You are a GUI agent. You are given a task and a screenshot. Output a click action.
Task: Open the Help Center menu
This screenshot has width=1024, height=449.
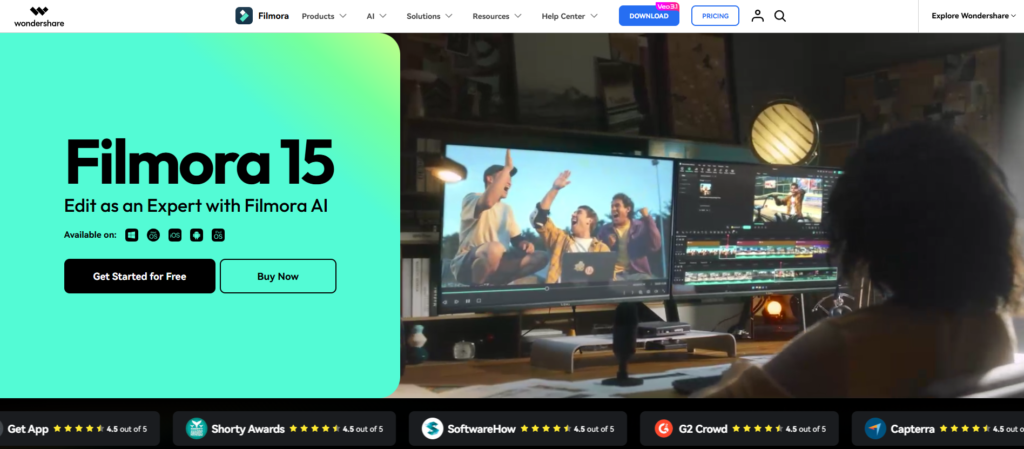coord(569,16)
